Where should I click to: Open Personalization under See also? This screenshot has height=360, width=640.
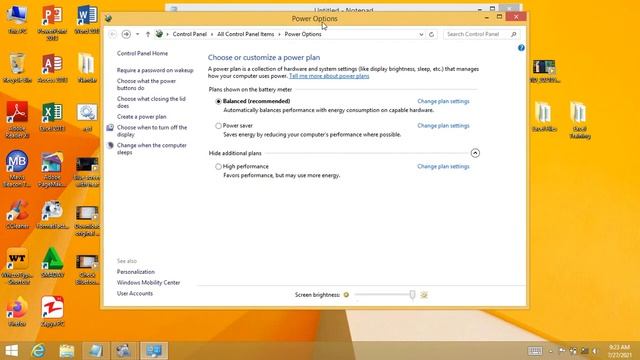click(136, 272)
